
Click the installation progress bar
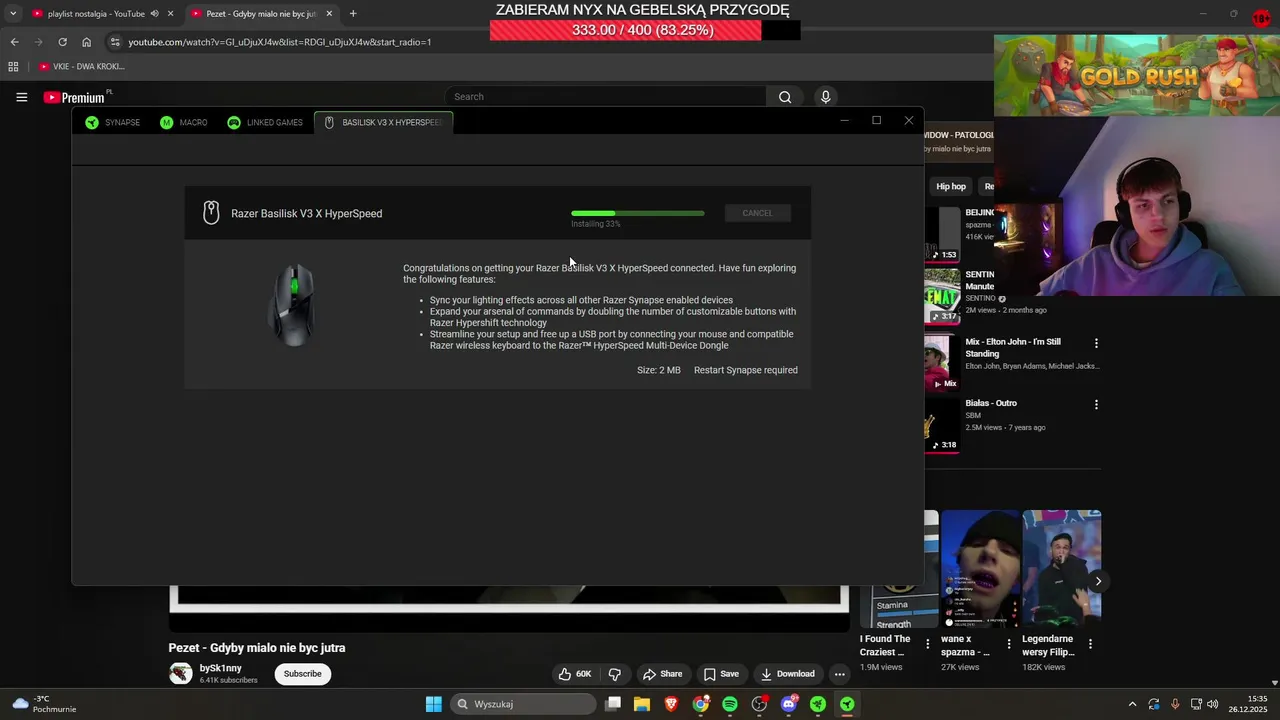click(x=637, y=213)
